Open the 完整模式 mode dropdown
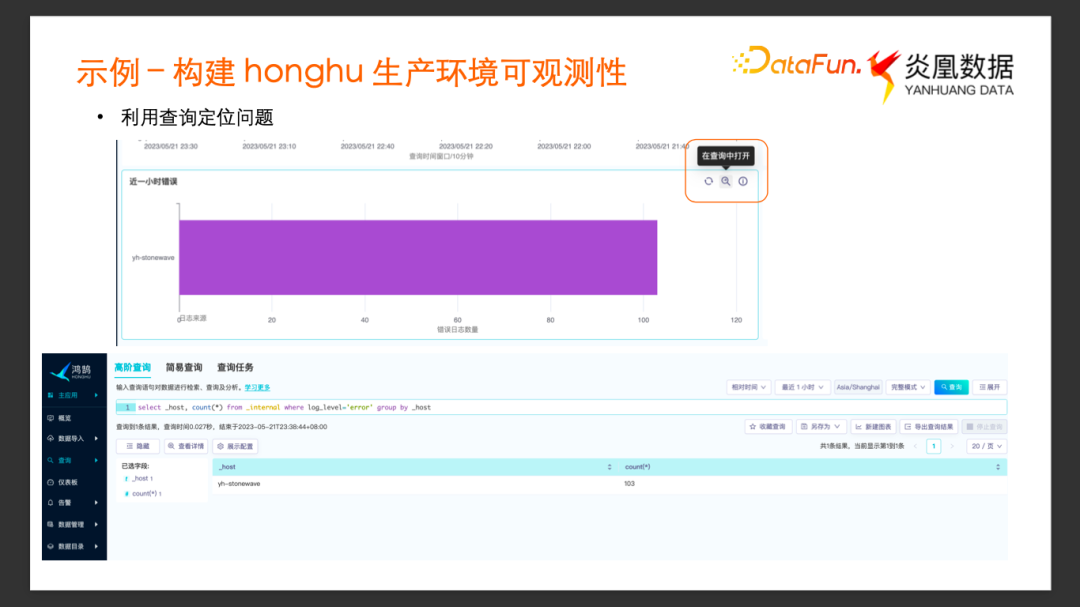Image resolution: width=1080 pixels, height=607 pixels. (x=908, y=387)
